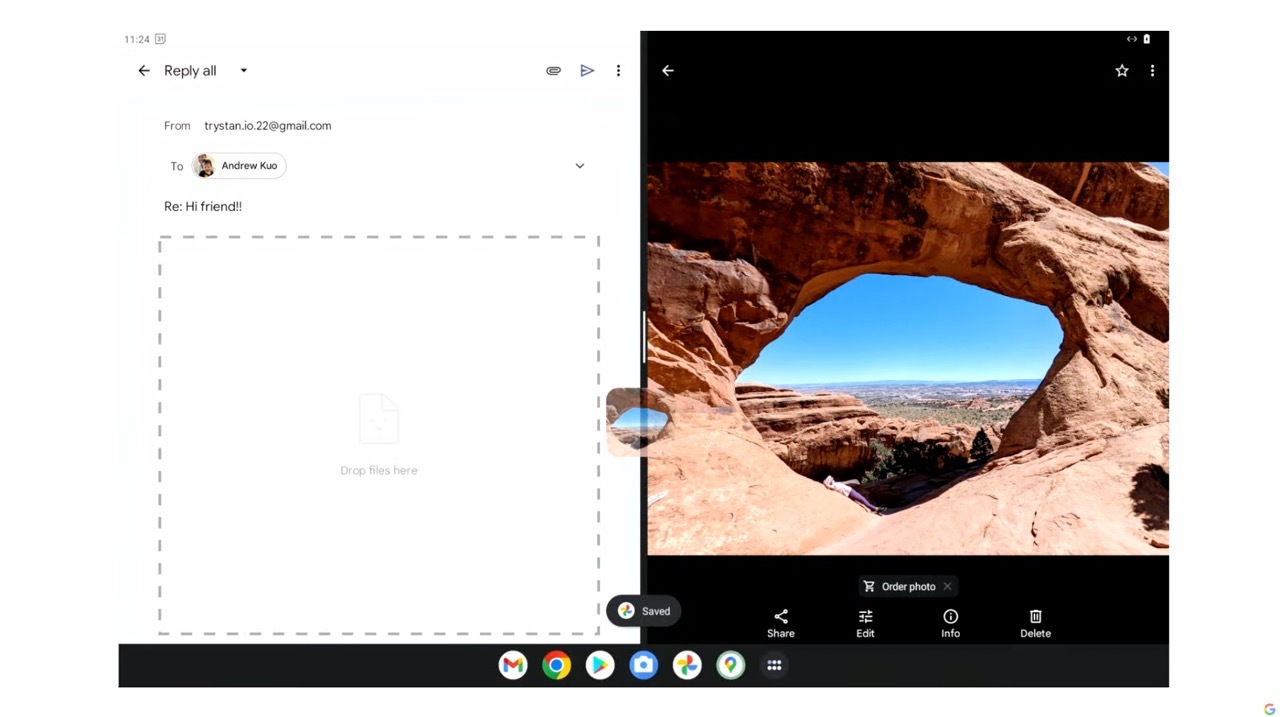Expand recipient details chevron
1280x717 pixels.
pos(579,166)
